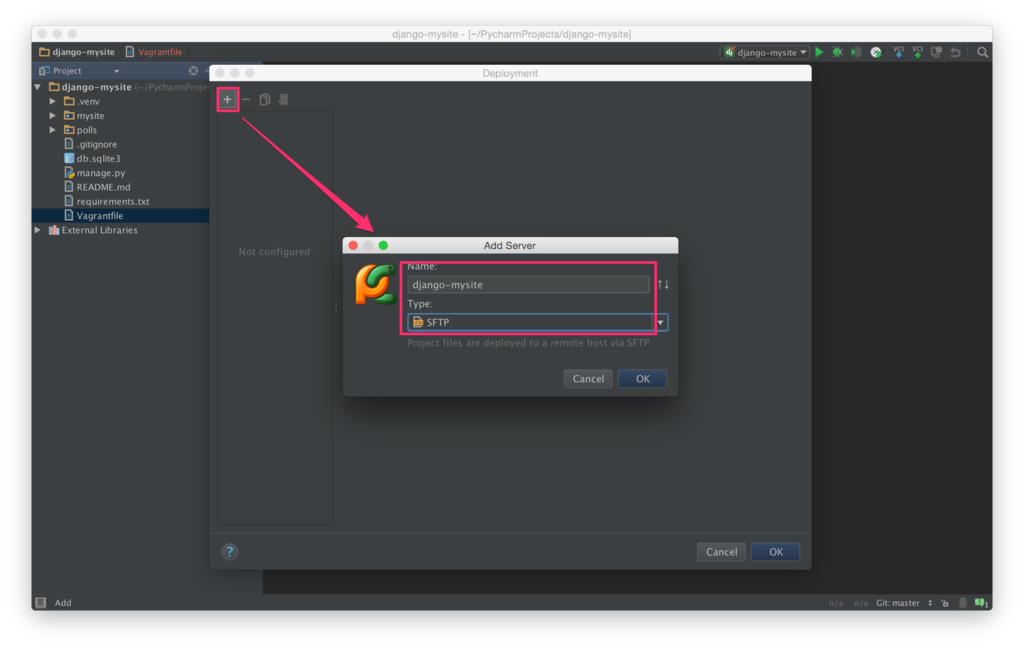
Task: Click OK in the Add Server dialog
Action: 642,379
